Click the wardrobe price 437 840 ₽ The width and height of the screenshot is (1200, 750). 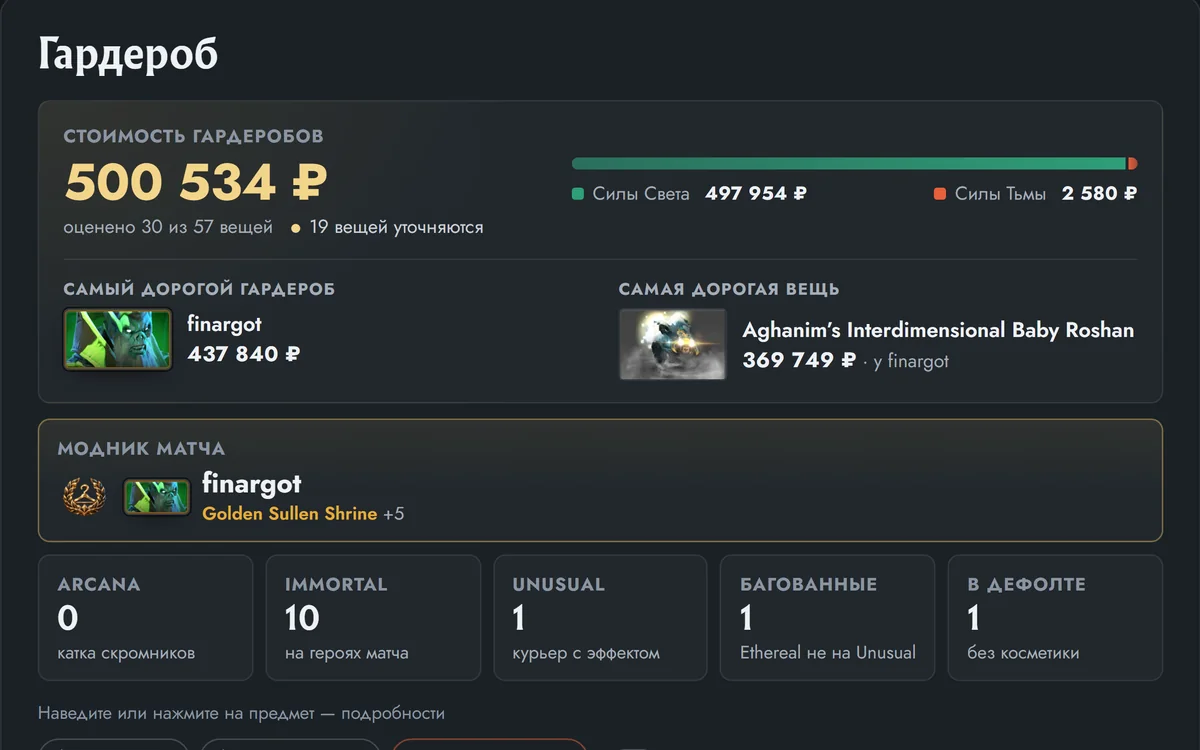point(244,354)
